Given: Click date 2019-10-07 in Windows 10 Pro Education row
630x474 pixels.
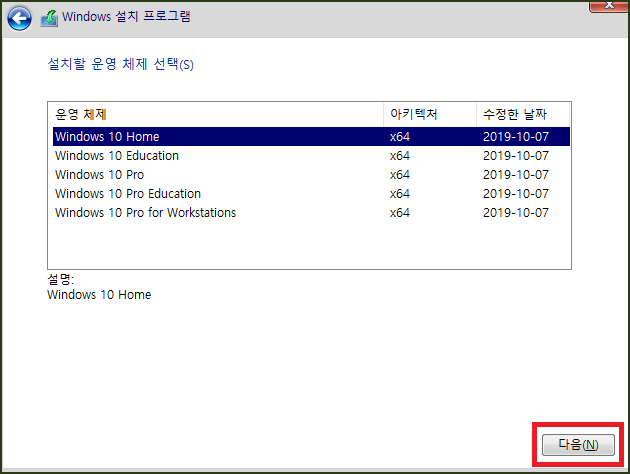Looking at the screenshot, I should pyautogui.click(x=516, y=194).
